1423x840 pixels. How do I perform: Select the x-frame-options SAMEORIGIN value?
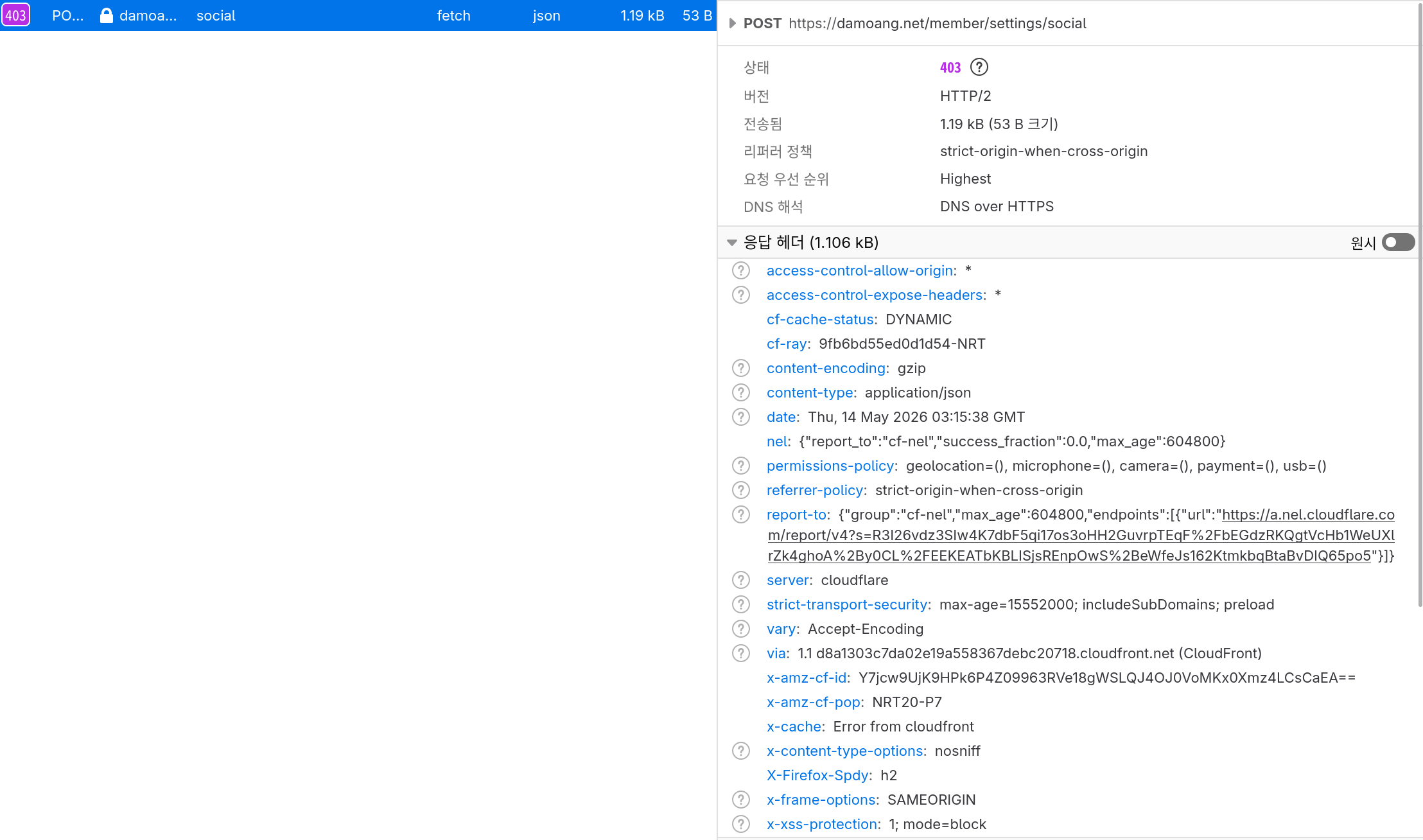931,800
